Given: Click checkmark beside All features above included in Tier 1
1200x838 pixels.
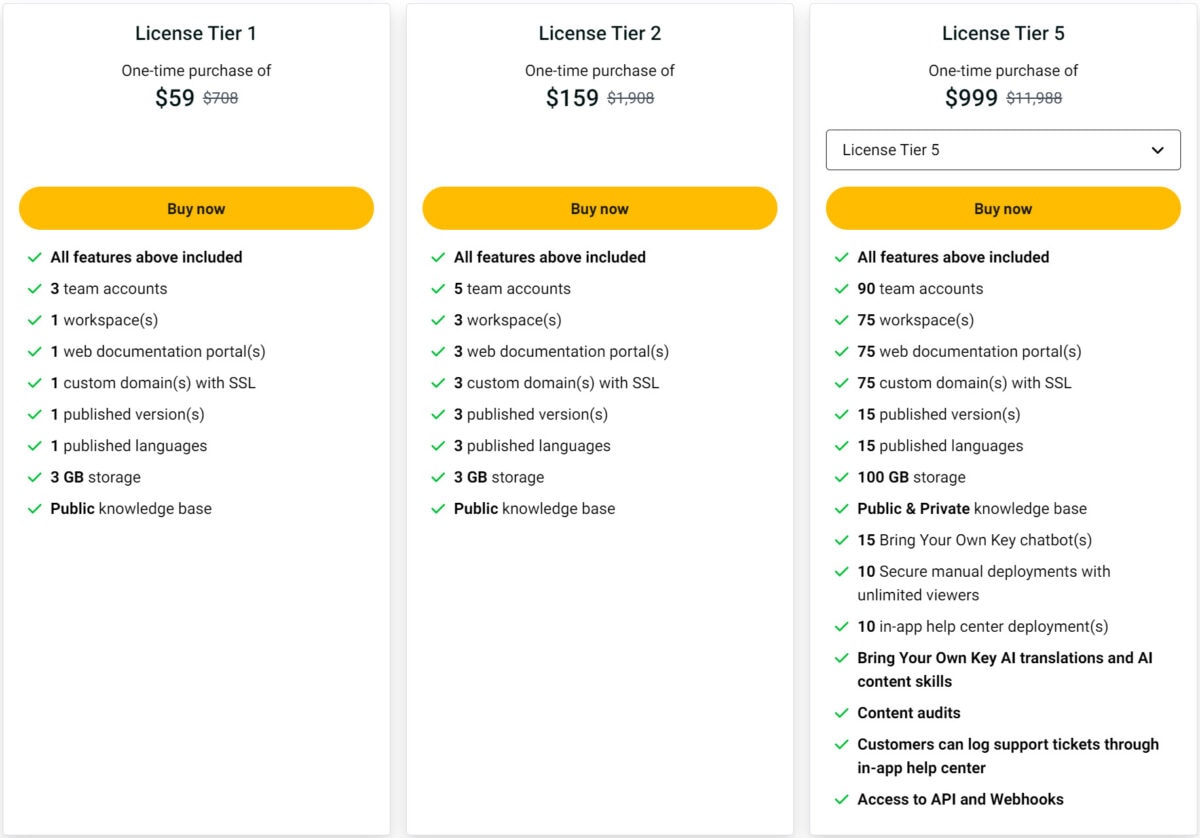Looking at the screenshot, I should pos(34,257).
